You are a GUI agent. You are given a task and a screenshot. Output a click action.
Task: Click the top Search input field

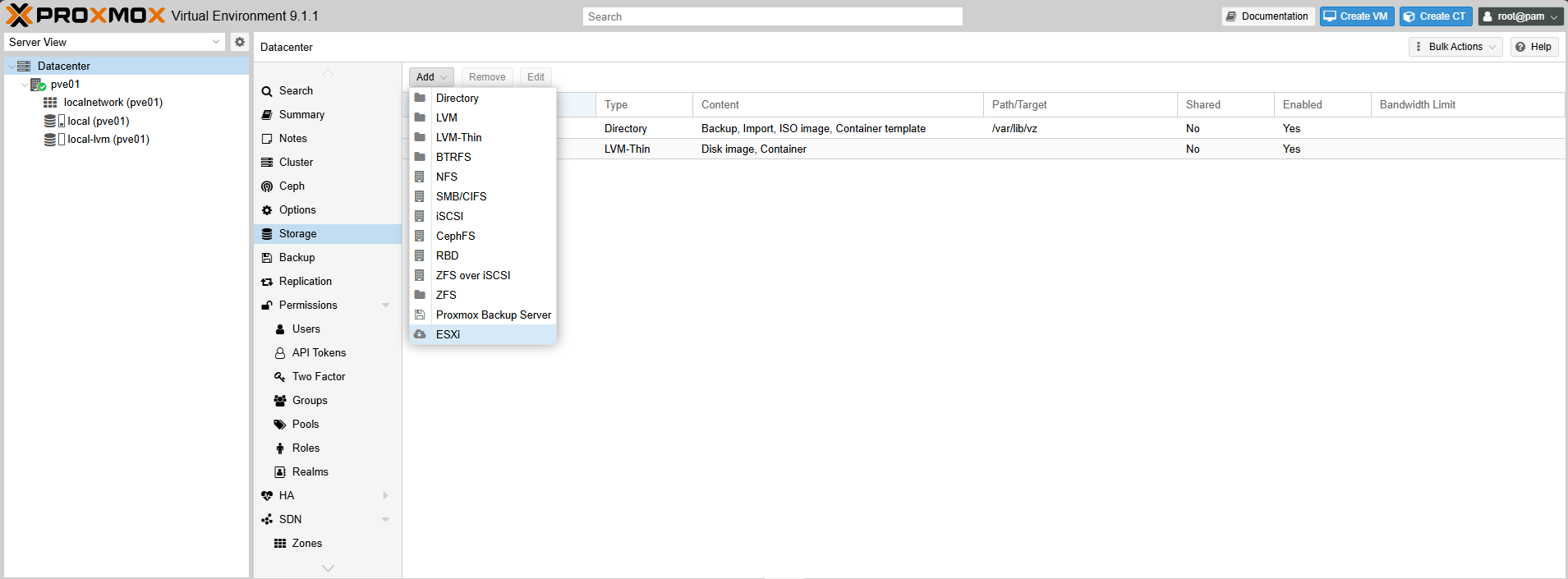(x=772, y=16)
